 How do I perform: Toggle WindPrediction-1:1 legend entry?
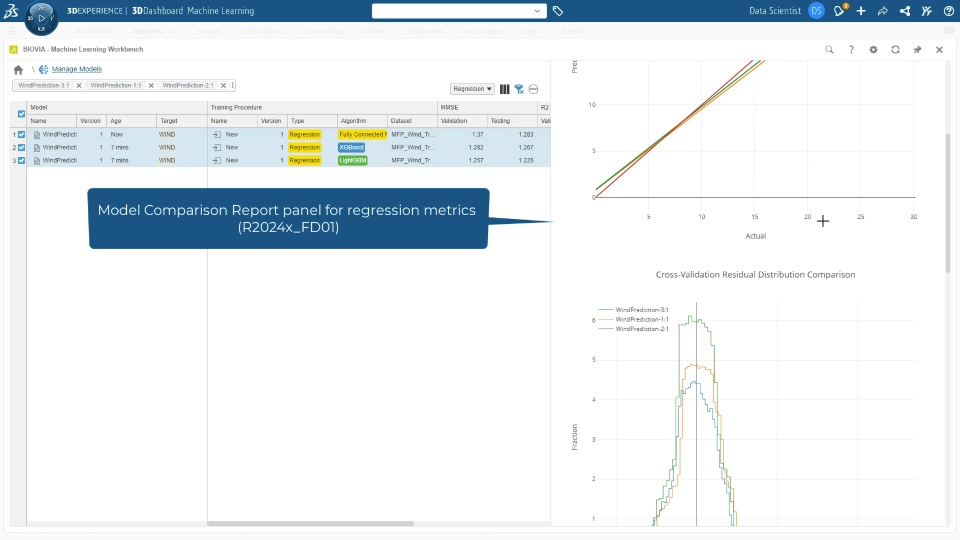point(634,320)
